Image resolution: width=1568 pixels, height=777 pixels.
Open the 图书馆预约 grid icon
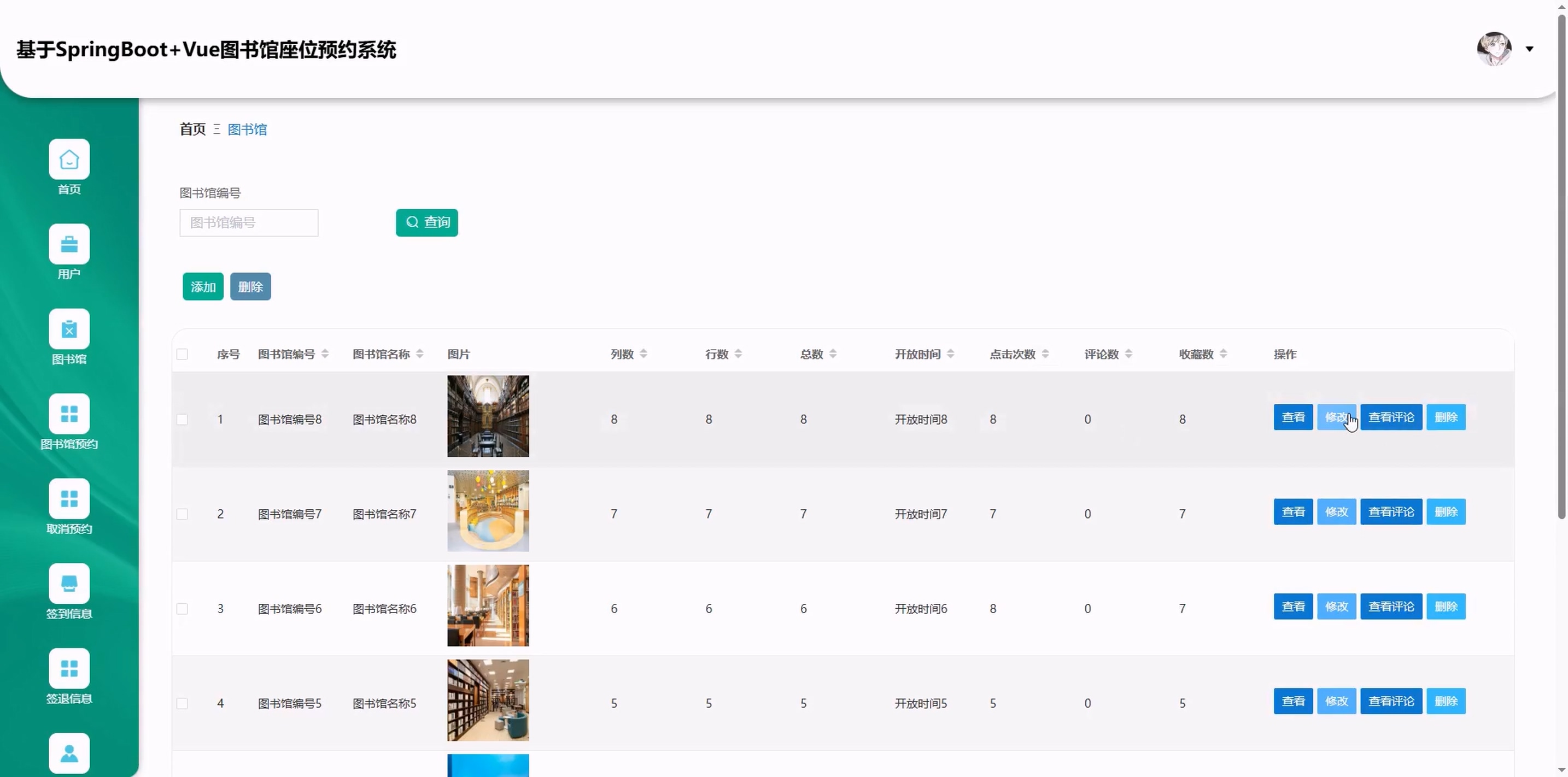pyautogui.click(x=69, y=414)
